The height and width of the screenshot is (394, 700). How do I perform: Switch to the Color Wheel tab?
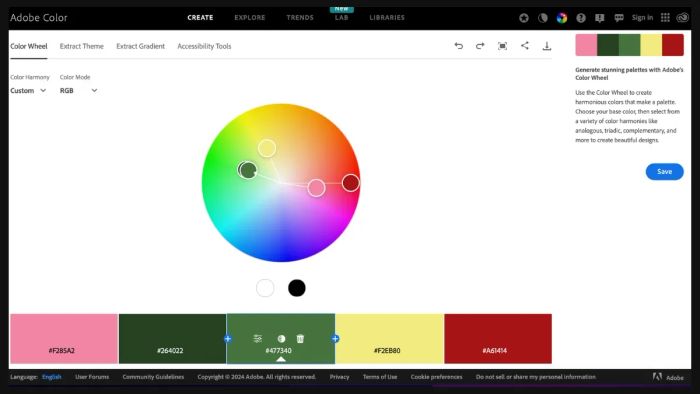(29, 46)
